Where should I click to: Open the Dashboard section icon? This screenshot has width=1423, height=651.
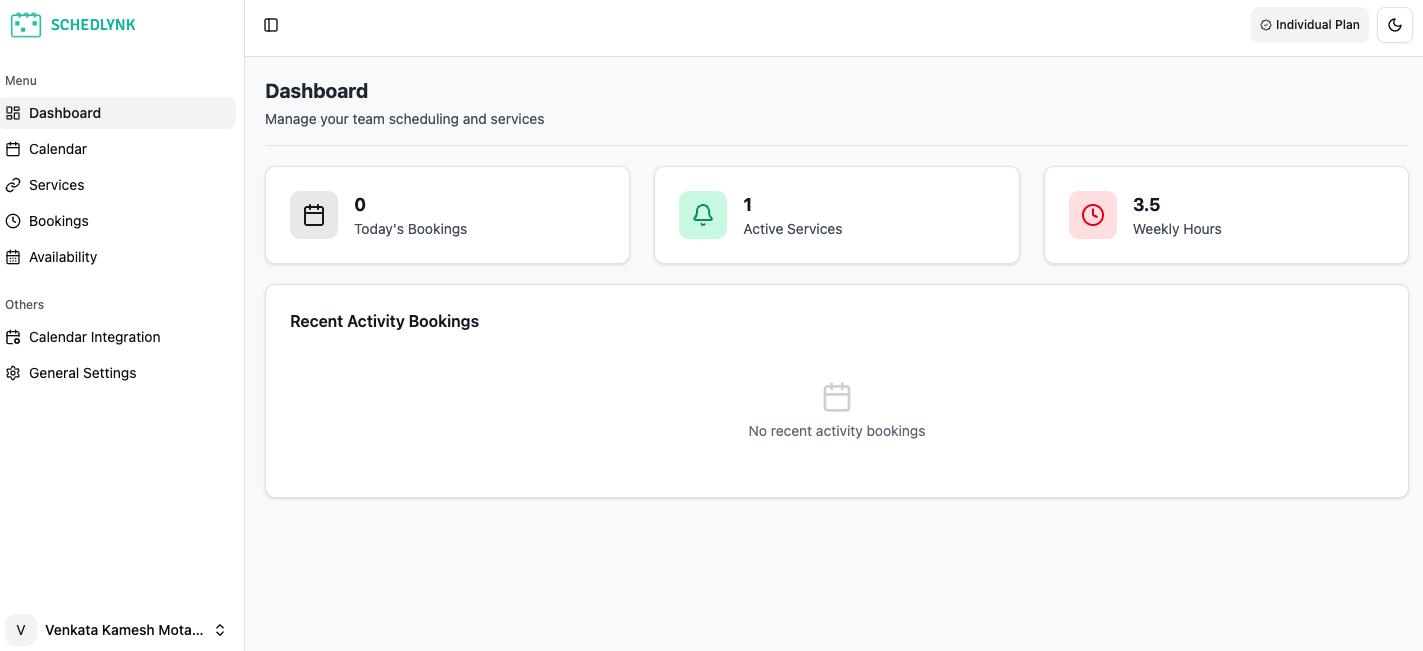13,112
